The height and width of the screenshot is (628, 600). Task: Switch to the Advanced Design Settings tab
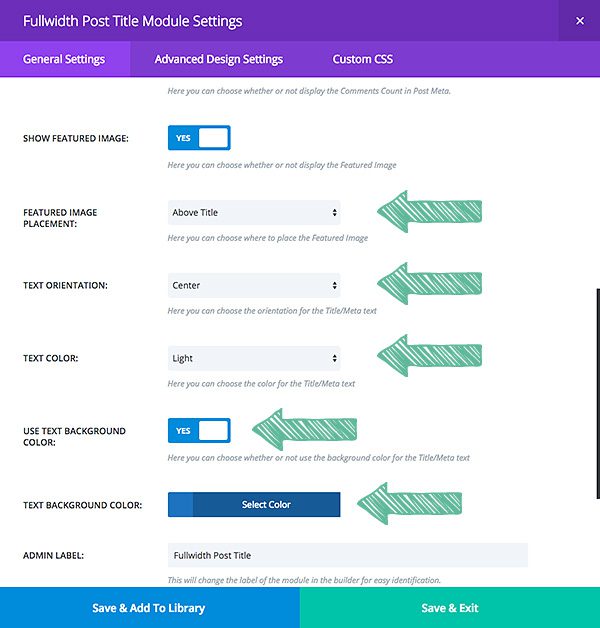218,59
